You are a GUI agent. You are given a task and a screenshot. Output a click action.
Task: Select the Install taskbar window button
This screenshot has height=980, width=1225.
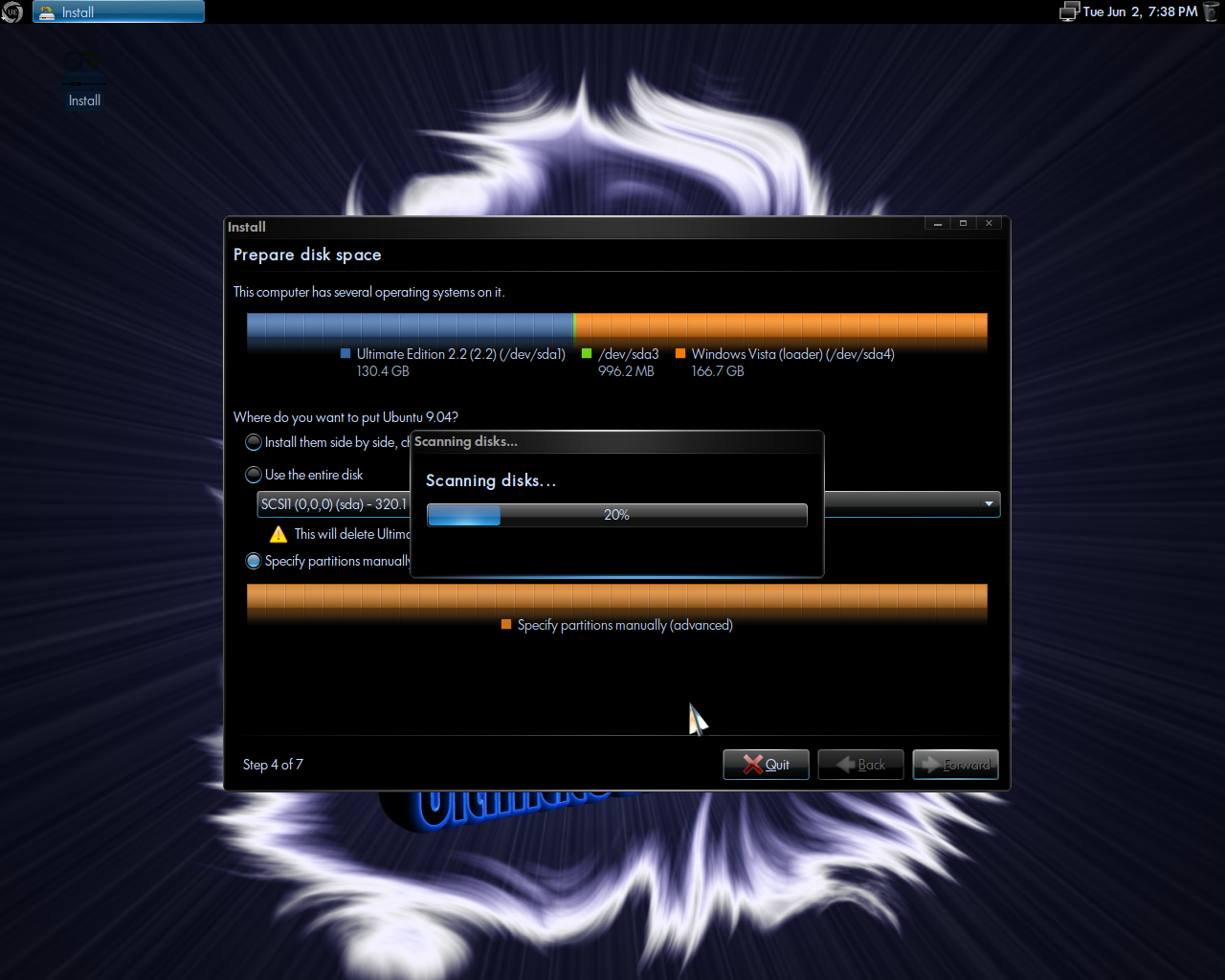pyautogui.click(x=118, y=11)
